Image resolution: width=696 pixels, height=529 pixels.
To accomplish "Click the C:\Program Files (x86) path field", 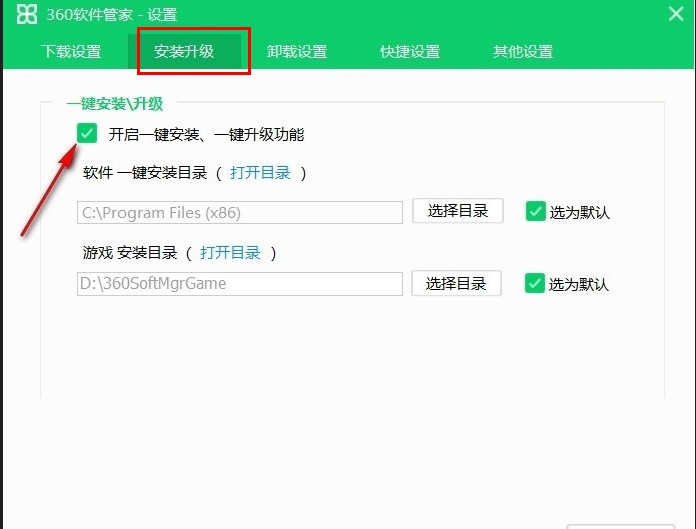I will (239, 212).
